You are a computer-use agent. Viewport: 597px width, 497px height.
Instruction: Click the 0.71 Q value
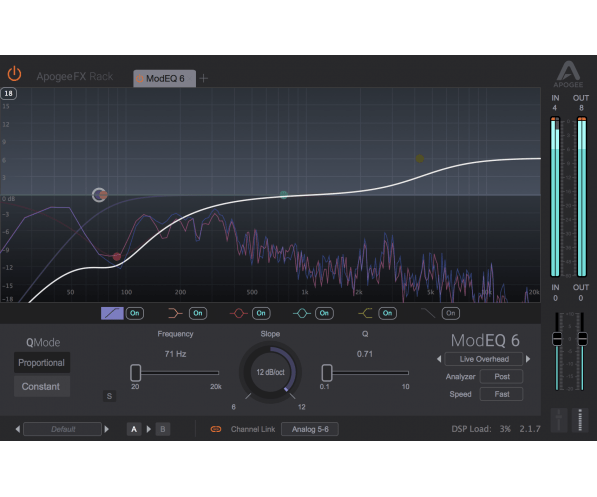pos(365,354)
